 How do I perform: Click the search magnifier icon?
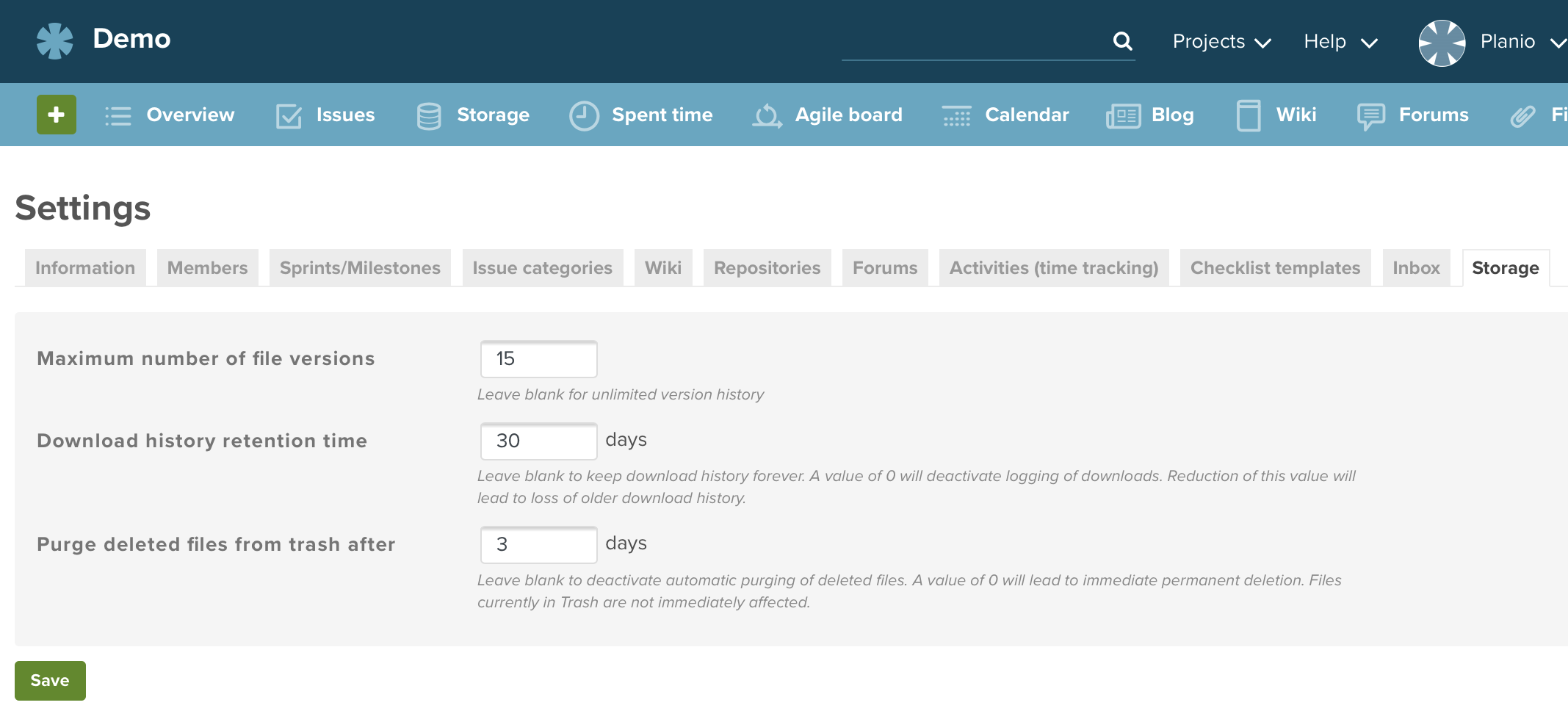(1122, 41)
